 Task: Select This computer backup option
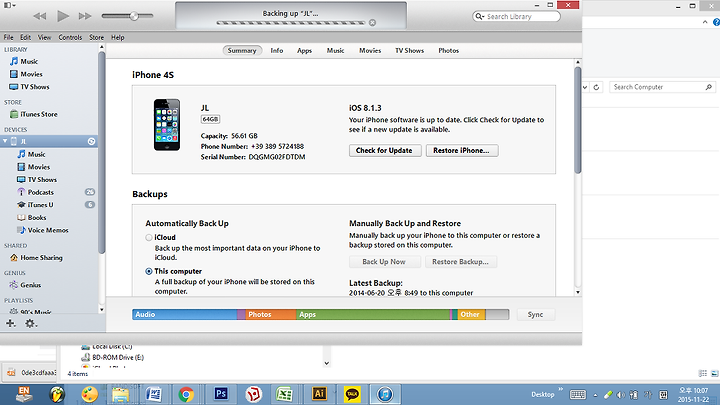[x=149, y=271]
